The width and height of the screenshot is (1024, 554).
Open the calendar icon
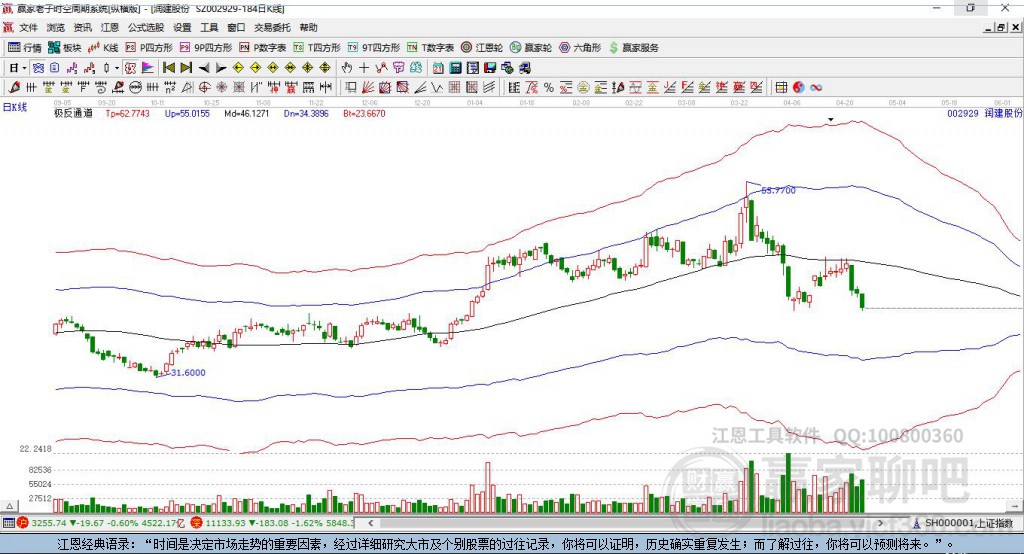coord(438,68)
